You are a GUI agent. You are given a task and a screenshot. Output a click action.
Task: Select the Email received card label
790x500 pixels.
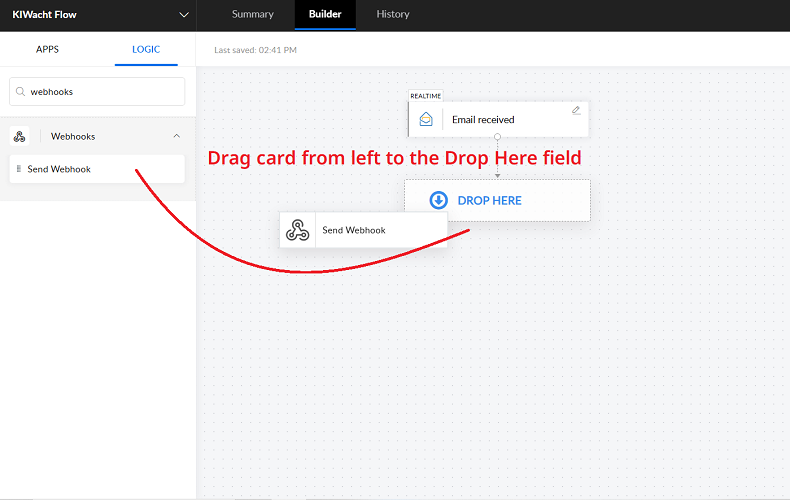(x=483, y=120)
